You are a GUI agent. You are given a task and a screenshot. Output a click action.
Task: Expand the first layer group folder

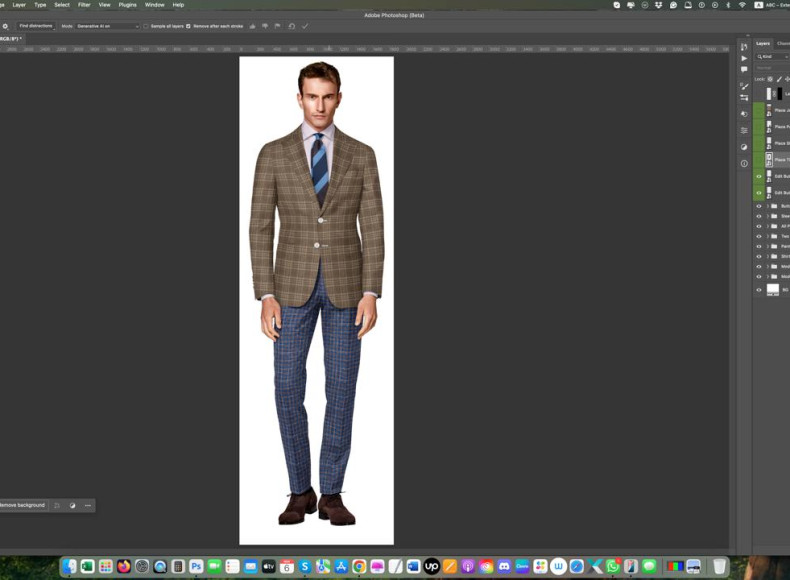[767, 206]
